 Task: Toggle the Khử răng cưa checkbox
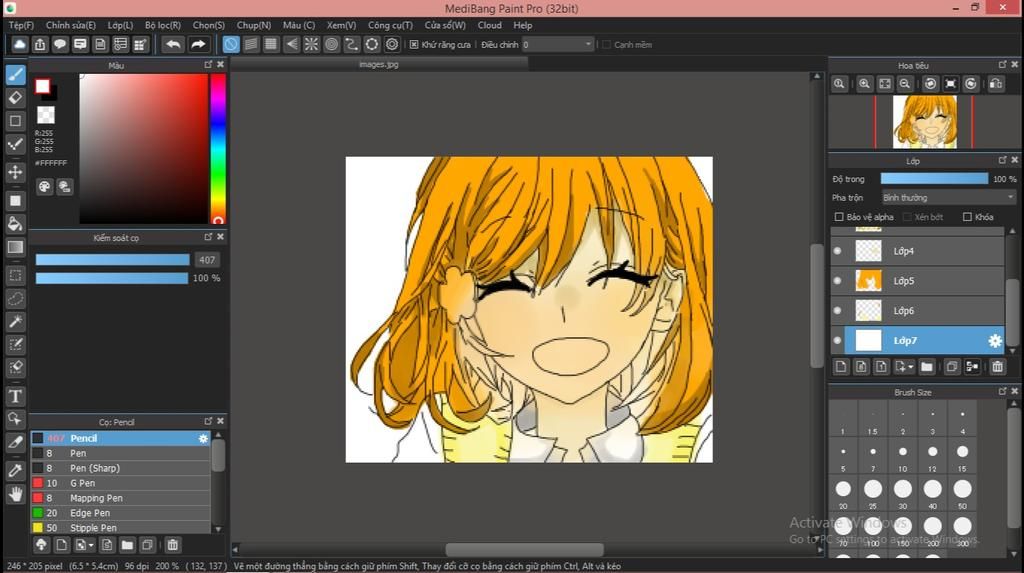pyautogui.click(x=415, y=44)
